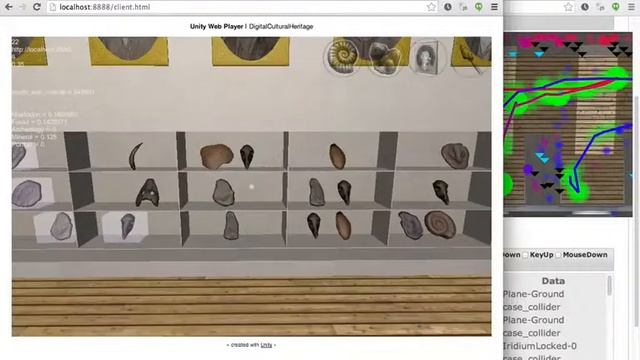
Task: Click the star icon in back window
Action: [x=569, y=7]
